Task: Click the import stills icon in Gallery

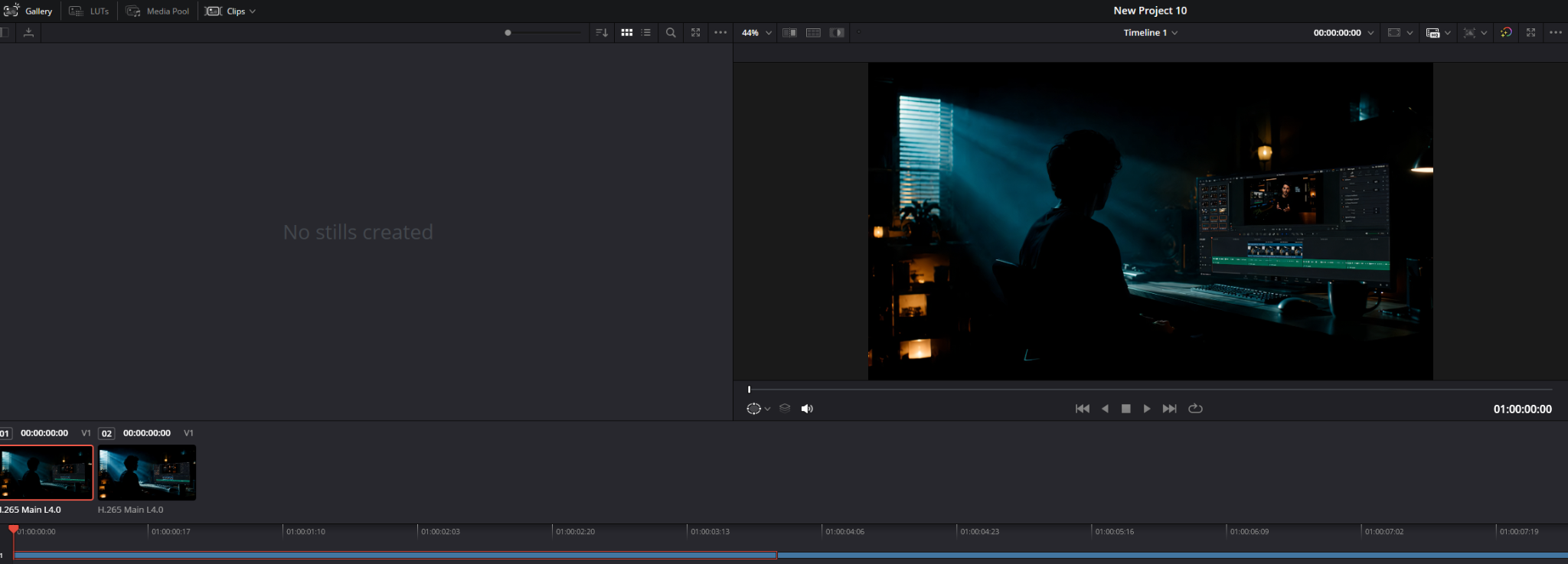Action: [28, 32]
